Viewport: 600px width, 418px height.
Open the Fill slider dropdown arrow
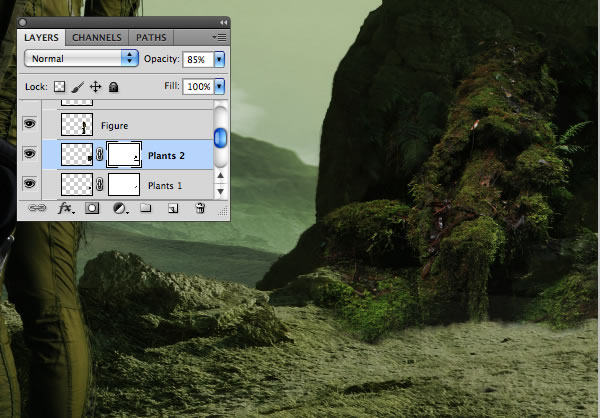tap(219, 87)
